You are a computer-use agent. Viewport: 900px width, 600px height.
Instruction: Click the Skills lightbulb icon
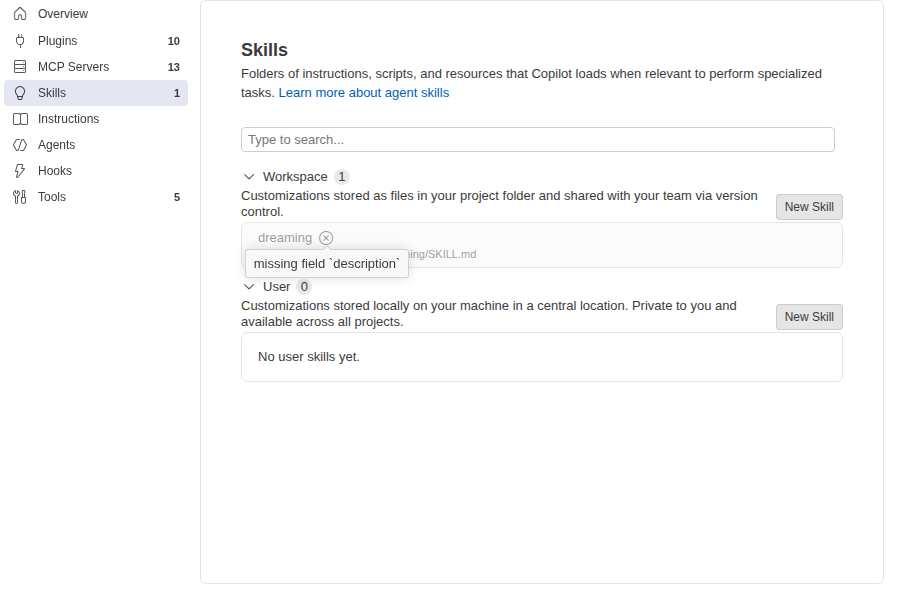[20, 93]
